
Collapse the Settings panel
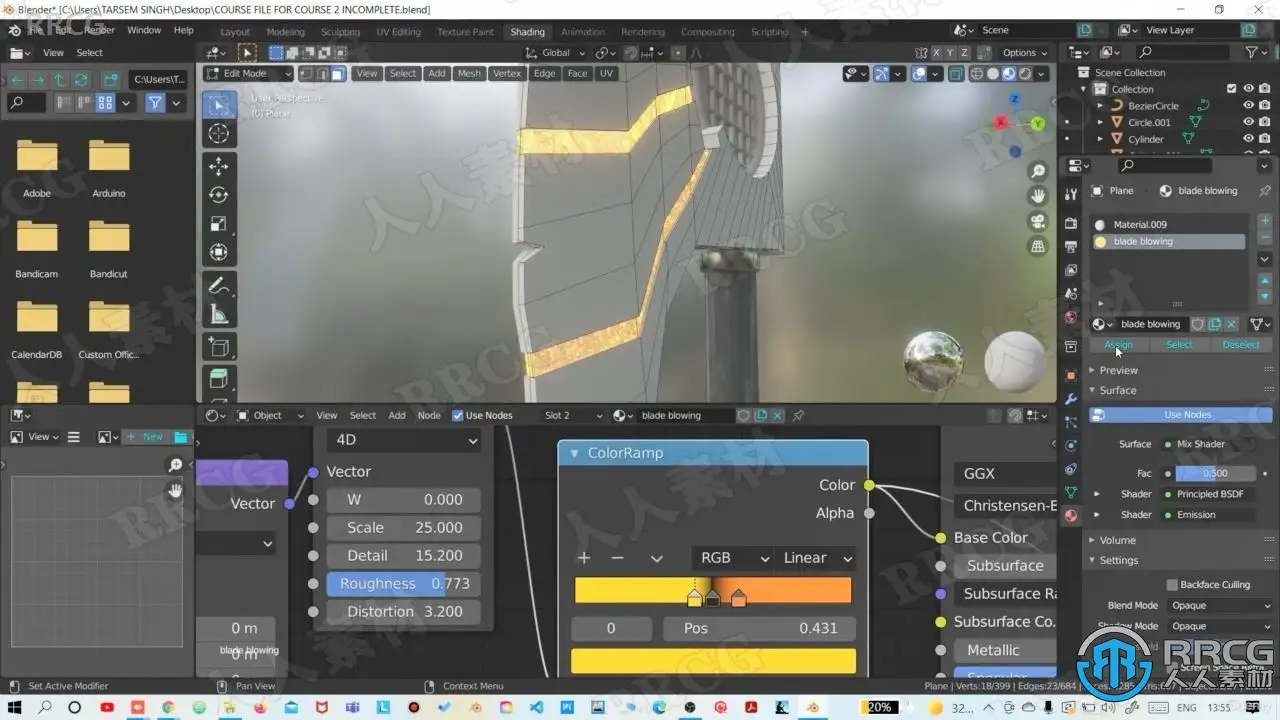click(x=1118, y=560)
